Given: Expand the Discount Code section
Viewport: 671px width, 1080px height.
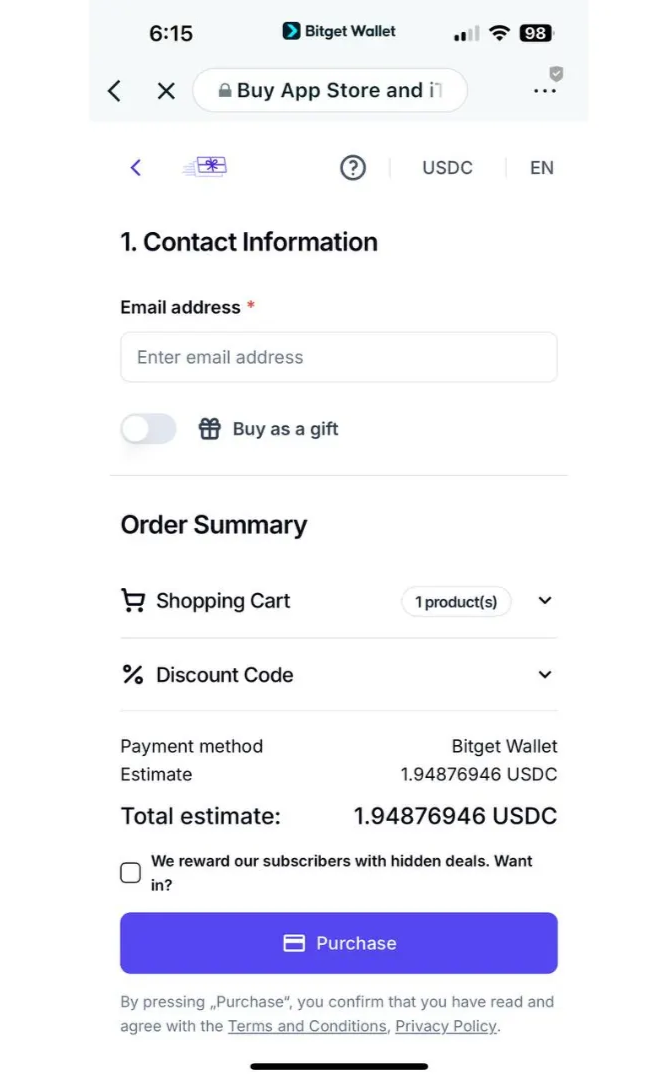Looking at the screenshot, I should point(544,675).
